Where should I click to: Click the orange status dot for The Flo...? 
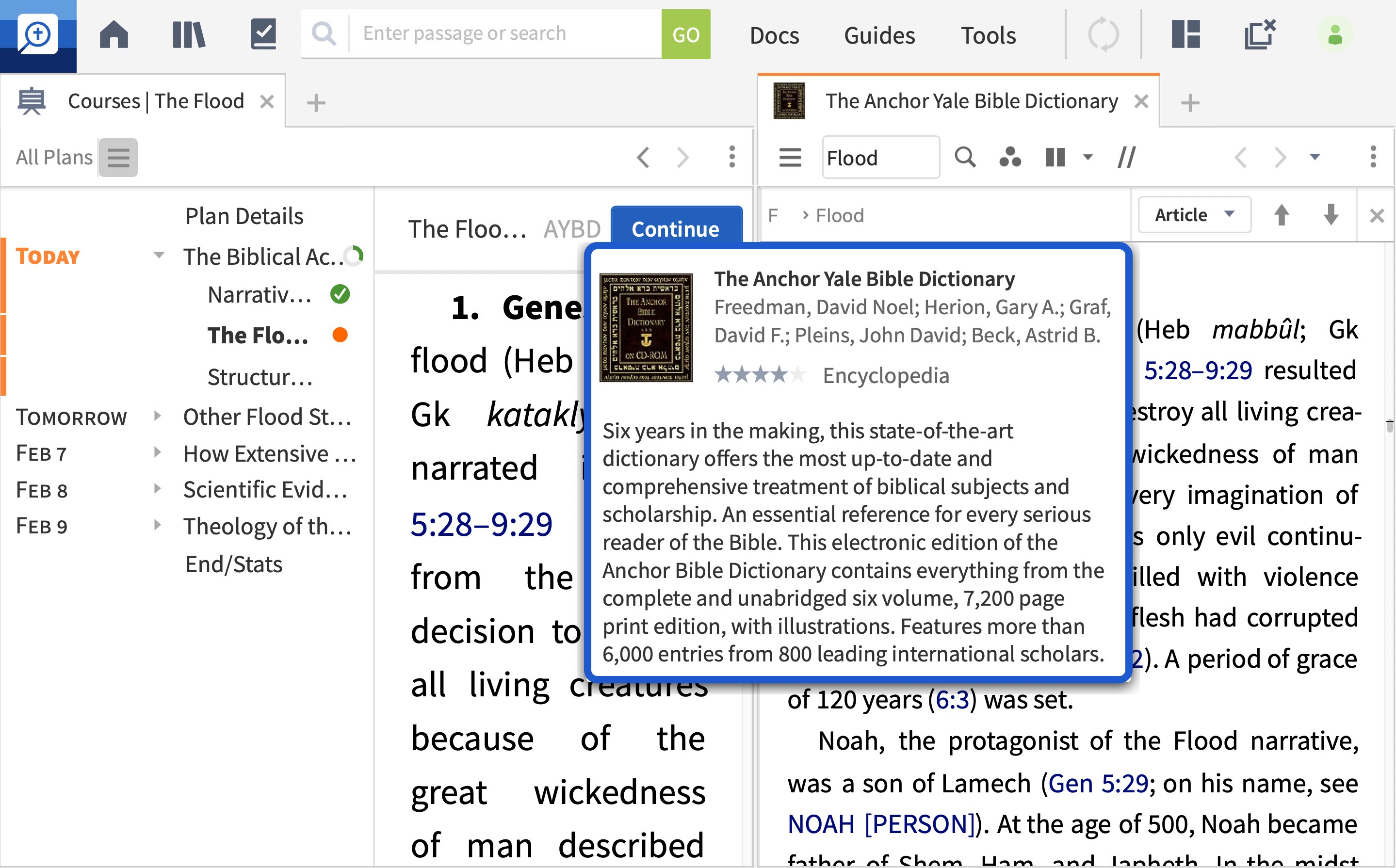pos(340,335)
